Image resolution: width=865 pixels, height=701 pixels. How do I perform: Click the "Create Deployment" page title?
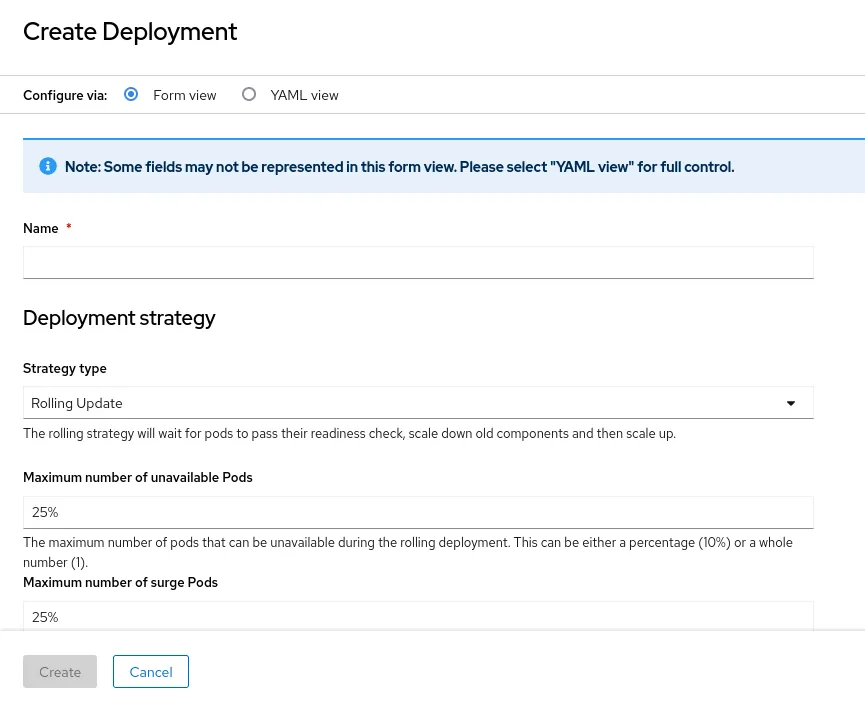pos(130,32)
